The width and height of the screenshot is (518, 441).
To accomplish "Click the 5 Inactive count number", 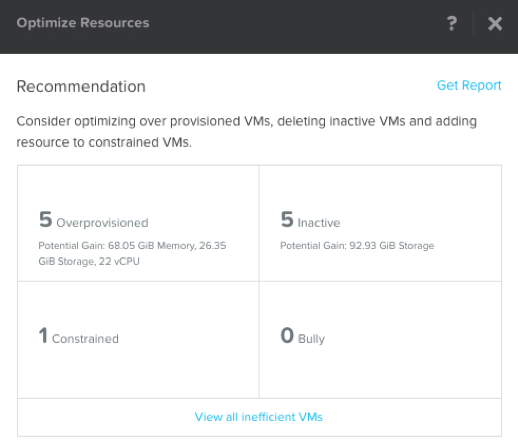I will [x=287, y=219].
